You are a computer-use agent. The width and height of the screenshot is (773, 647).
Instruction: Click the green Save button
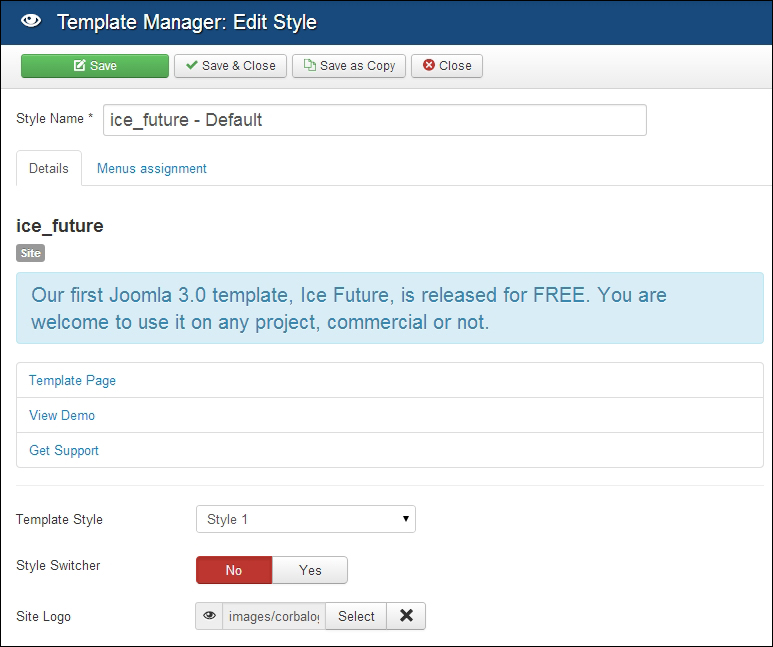click(95, 66)
